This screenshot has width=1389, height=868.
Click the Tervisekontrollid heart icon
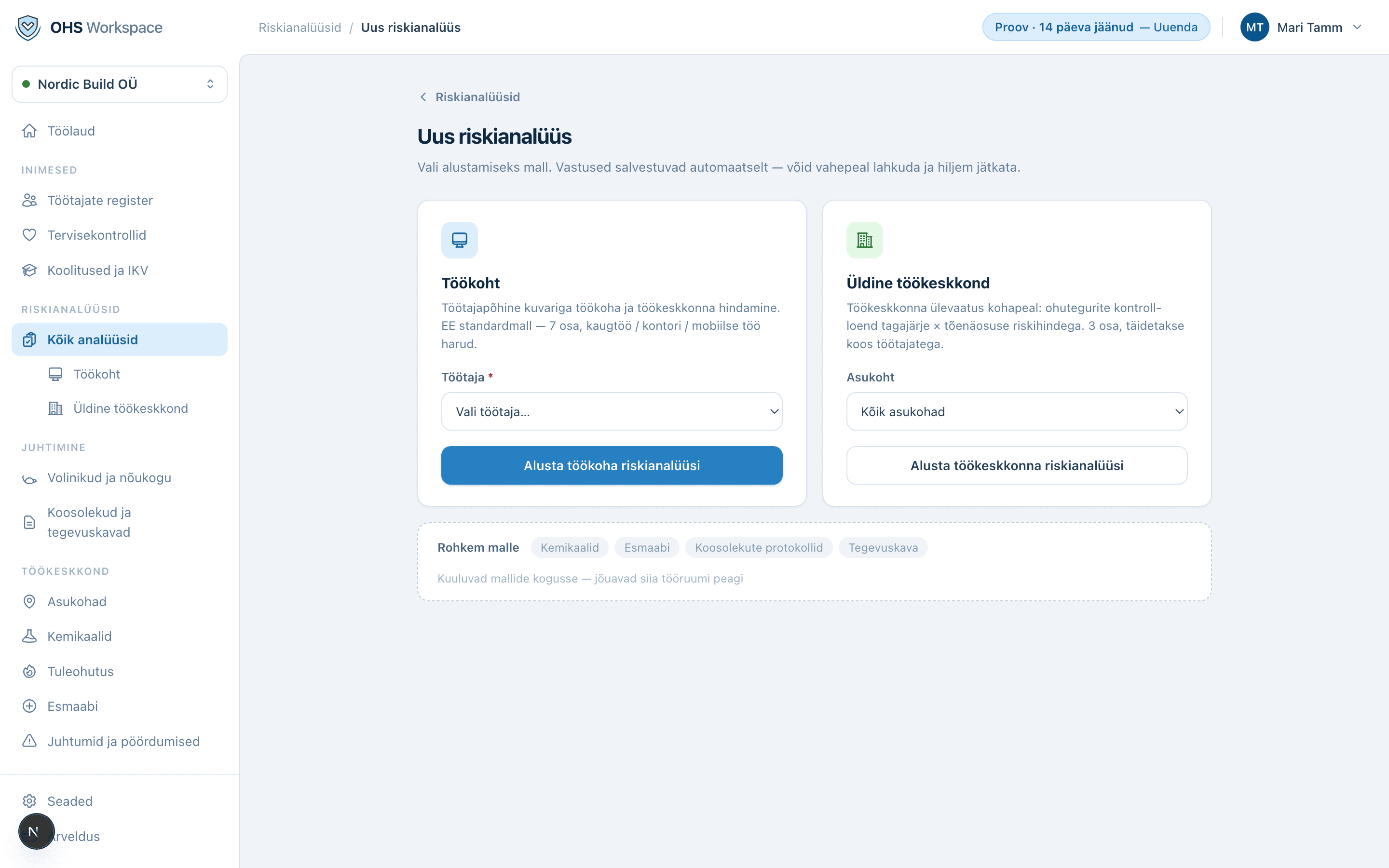[x=29, y=235]
